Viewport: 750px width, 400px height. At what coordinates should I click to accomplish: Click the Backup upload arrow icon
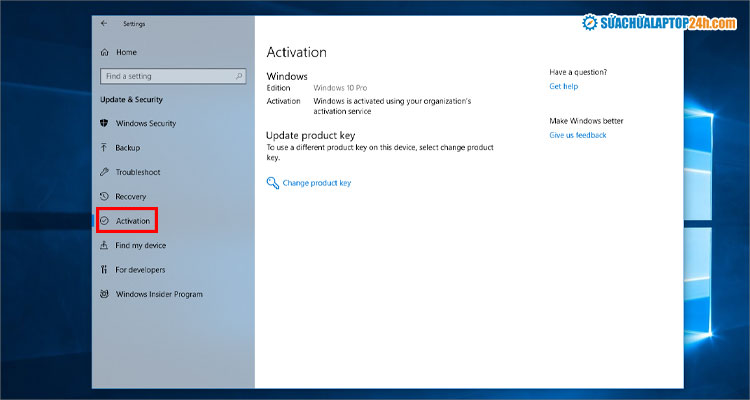point(105,148)
